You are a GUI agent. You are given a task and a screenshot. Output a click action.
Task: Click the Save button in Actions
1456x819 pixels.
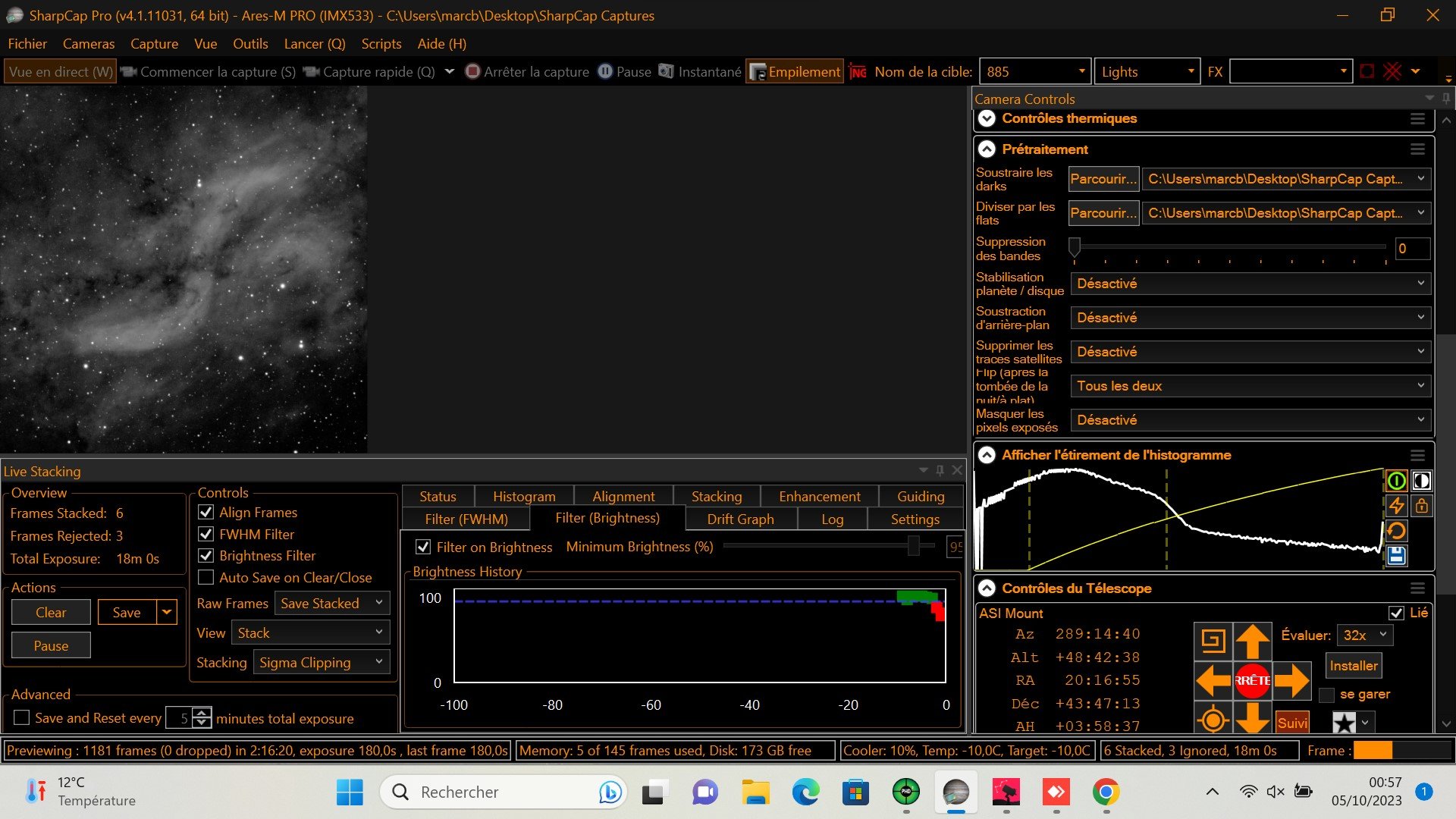tap(127, 613)
